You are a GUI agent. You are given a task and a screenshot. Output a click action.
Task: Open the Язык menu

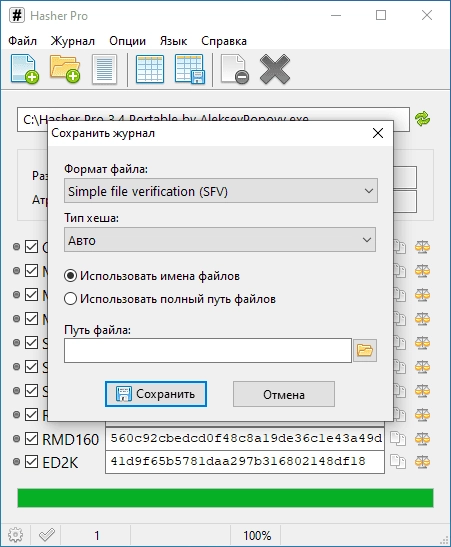173,41
